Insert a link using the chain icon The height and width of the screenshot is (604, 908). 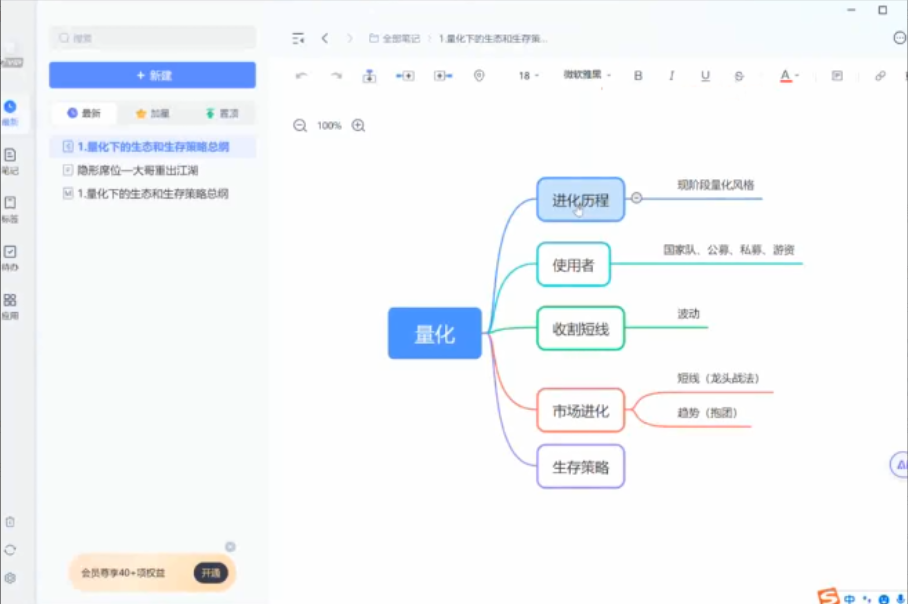click(880, 76)
